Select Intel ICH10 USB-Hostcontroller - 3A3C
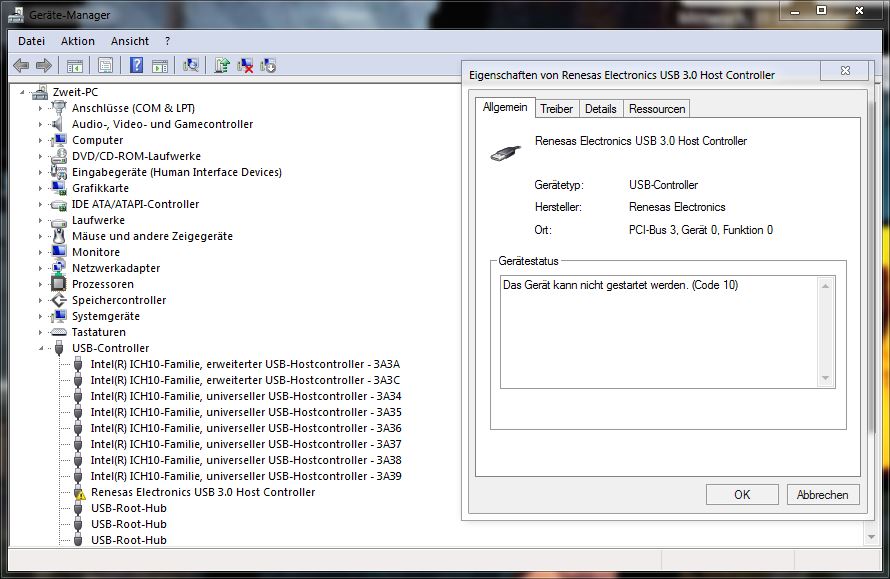 [245, 380]
